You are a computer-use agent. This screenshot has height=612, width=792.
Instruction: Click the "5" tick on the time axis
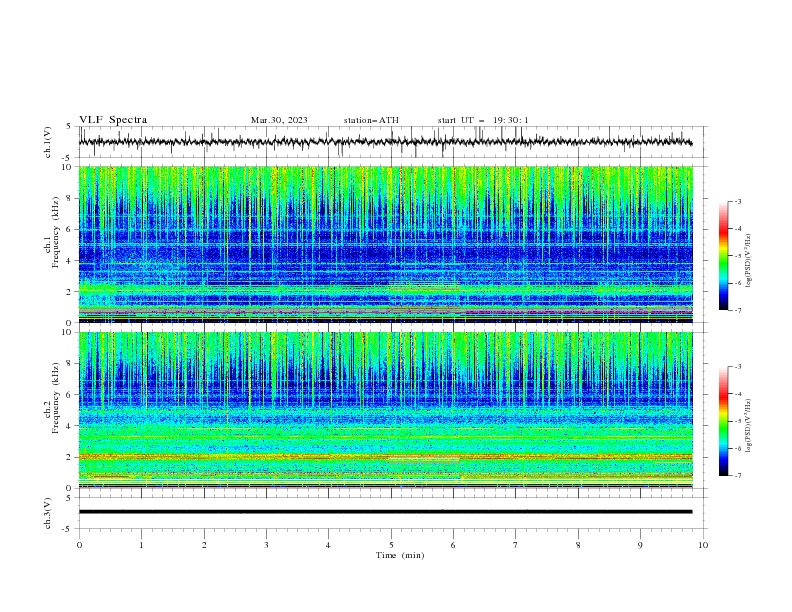coord(391,545)
